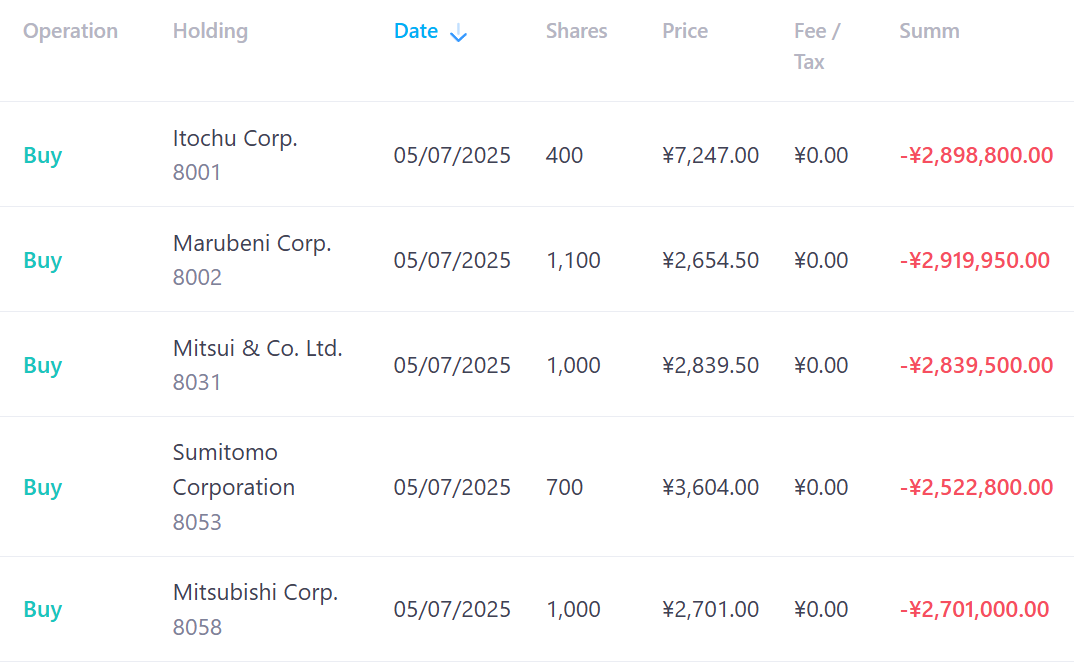The image size is (1074, 662).
Task: Sort by the Operation column header
Action: [x=70, y=31]
